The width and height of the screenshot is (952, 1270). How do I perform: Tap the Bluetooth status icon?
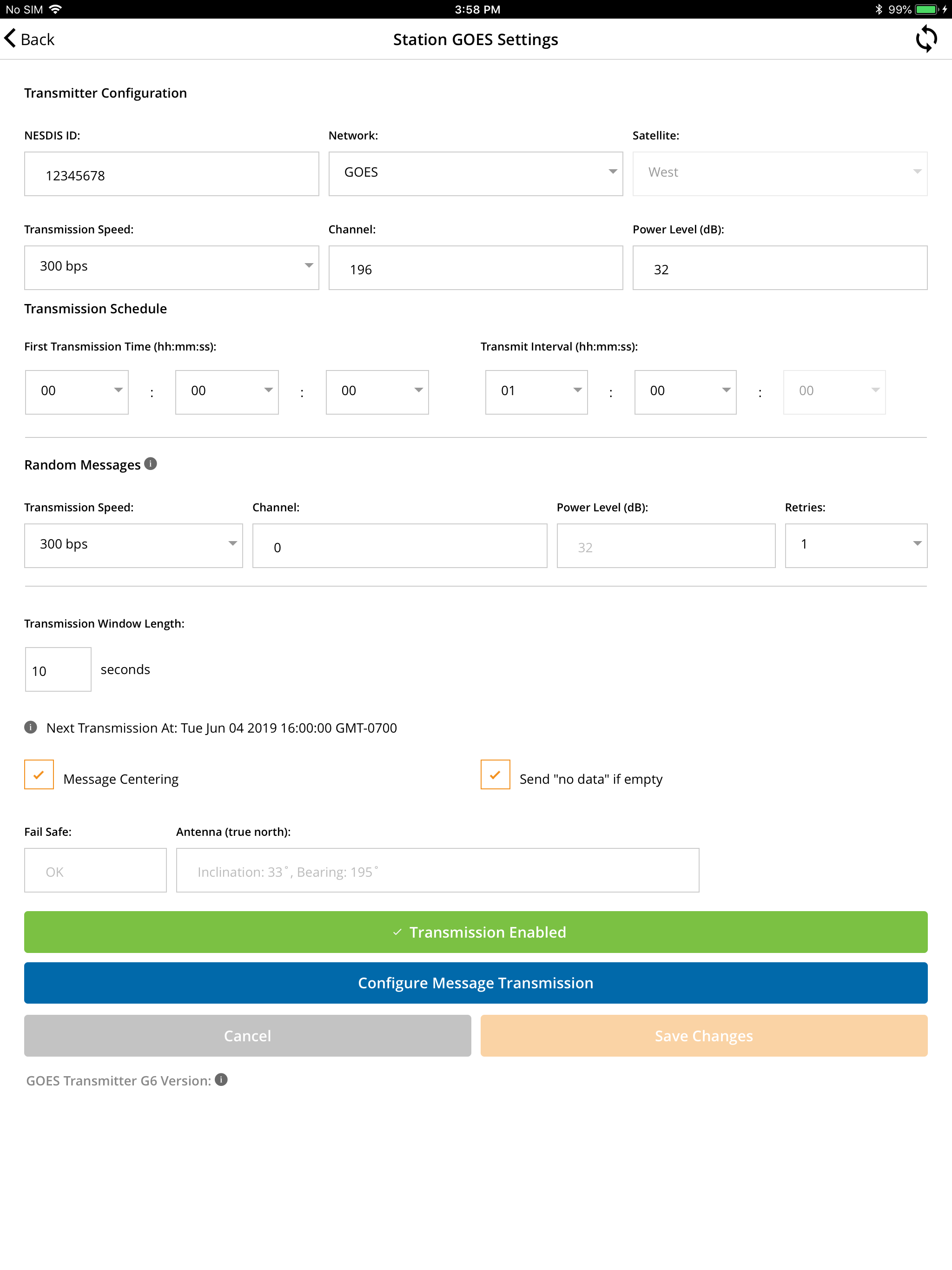point(879,9)
